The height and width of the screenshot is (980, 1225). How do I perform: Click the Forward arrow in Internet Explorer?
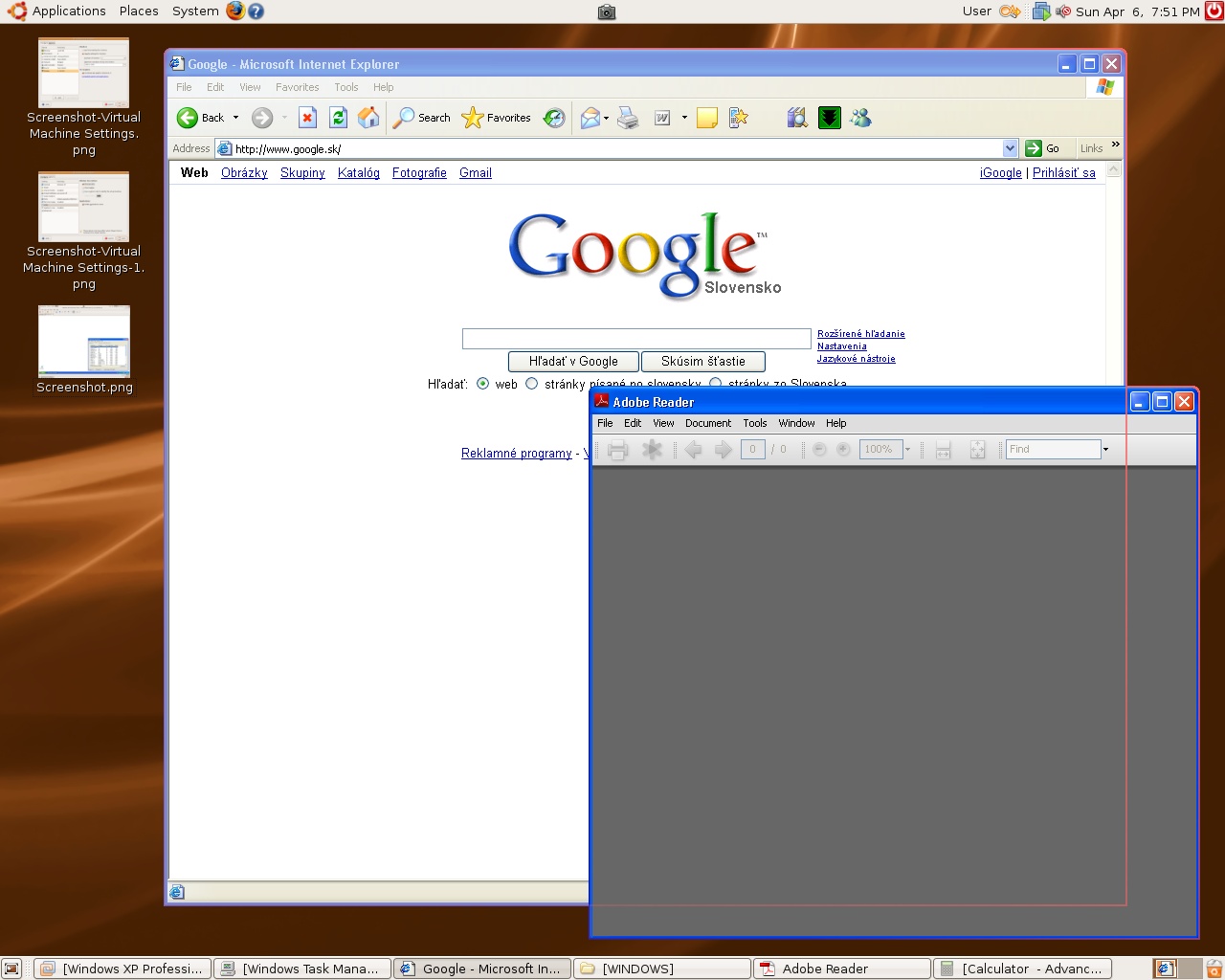(x=262, y=118)
